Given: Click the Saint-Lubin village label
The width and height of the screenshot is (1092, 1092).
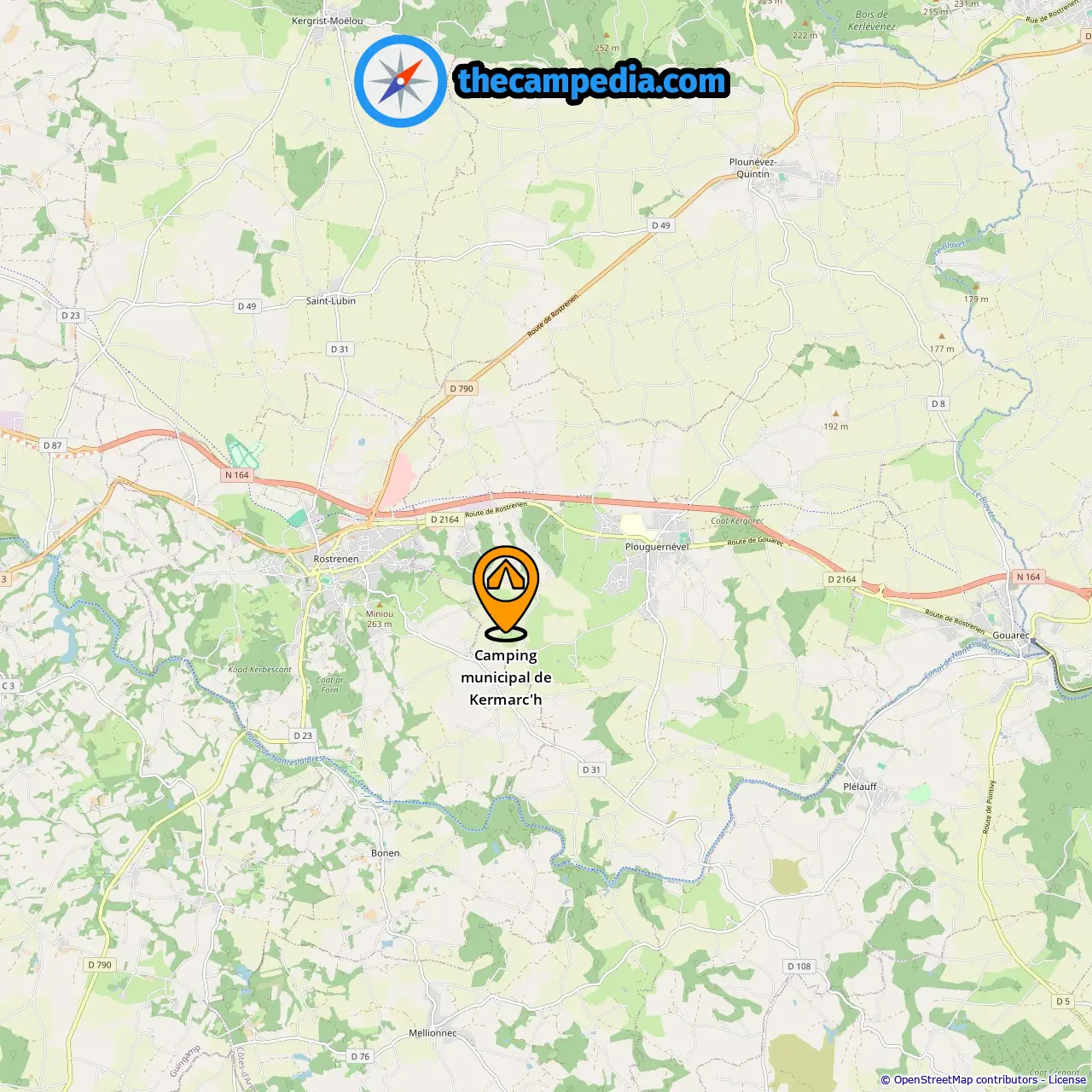Looking at the screenshot, I should pos(331,300).
